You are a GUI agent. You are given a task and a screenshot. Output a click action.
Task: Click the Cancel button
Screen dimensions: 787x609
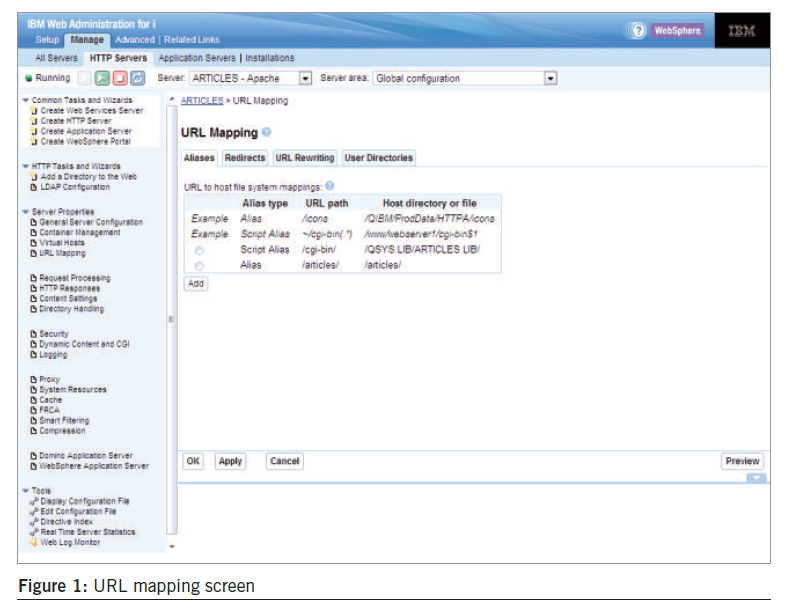pyautogui.click(x=285, y=461)
